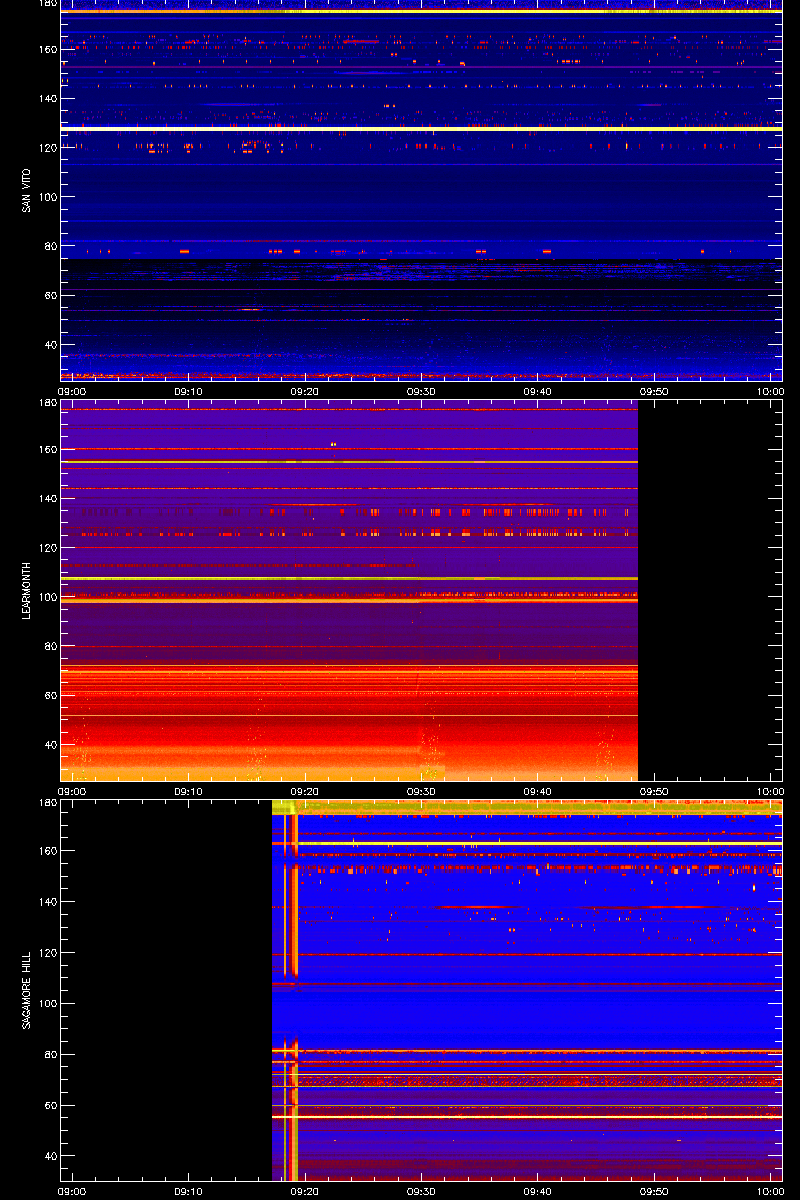This screenshot has height=1200, width=800.
Task: Select Learmonth 180 frequency label
Action: tap(46, 404)
